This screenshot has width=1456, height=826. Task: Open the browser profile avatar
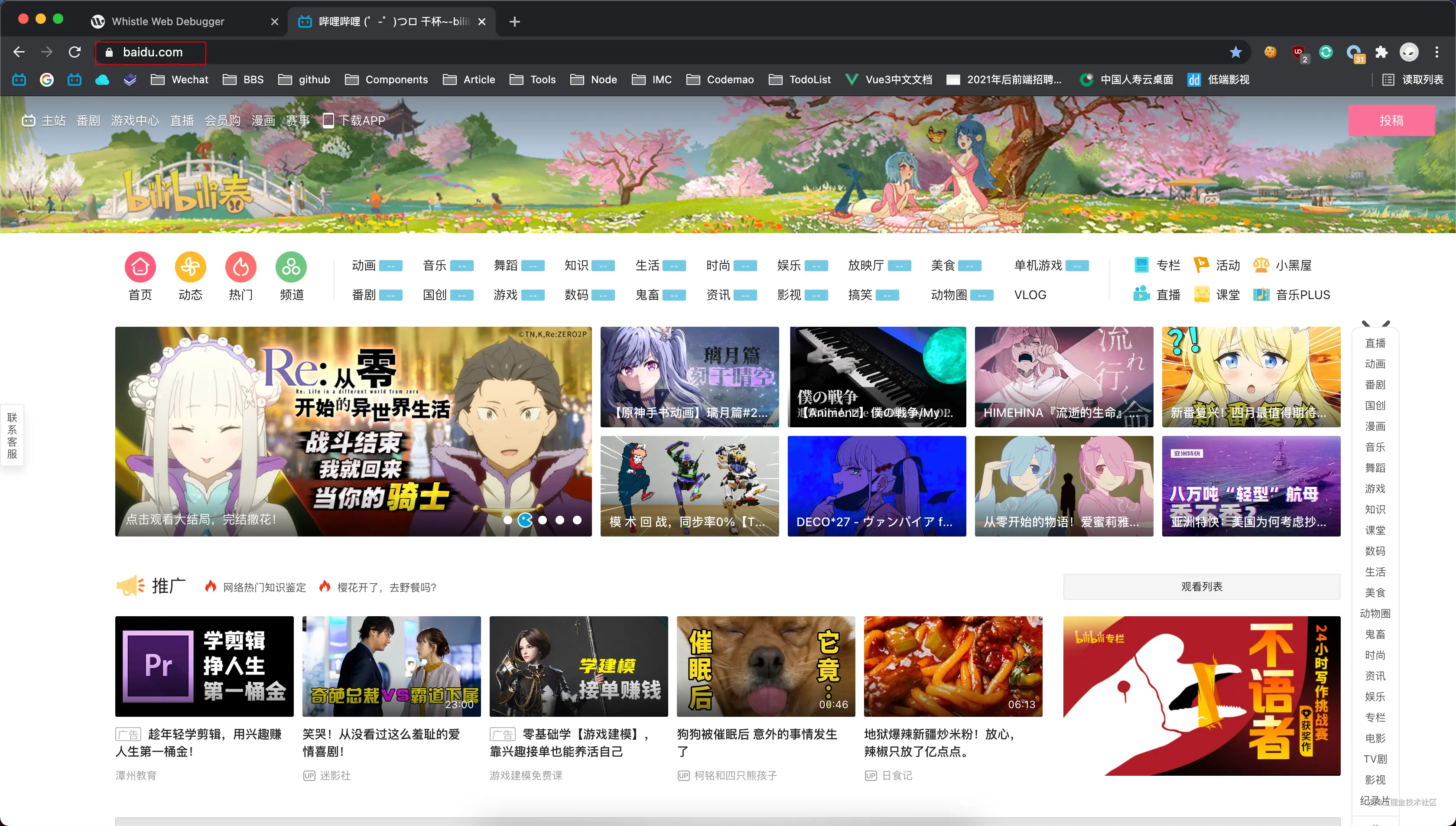pos(1408,52)
